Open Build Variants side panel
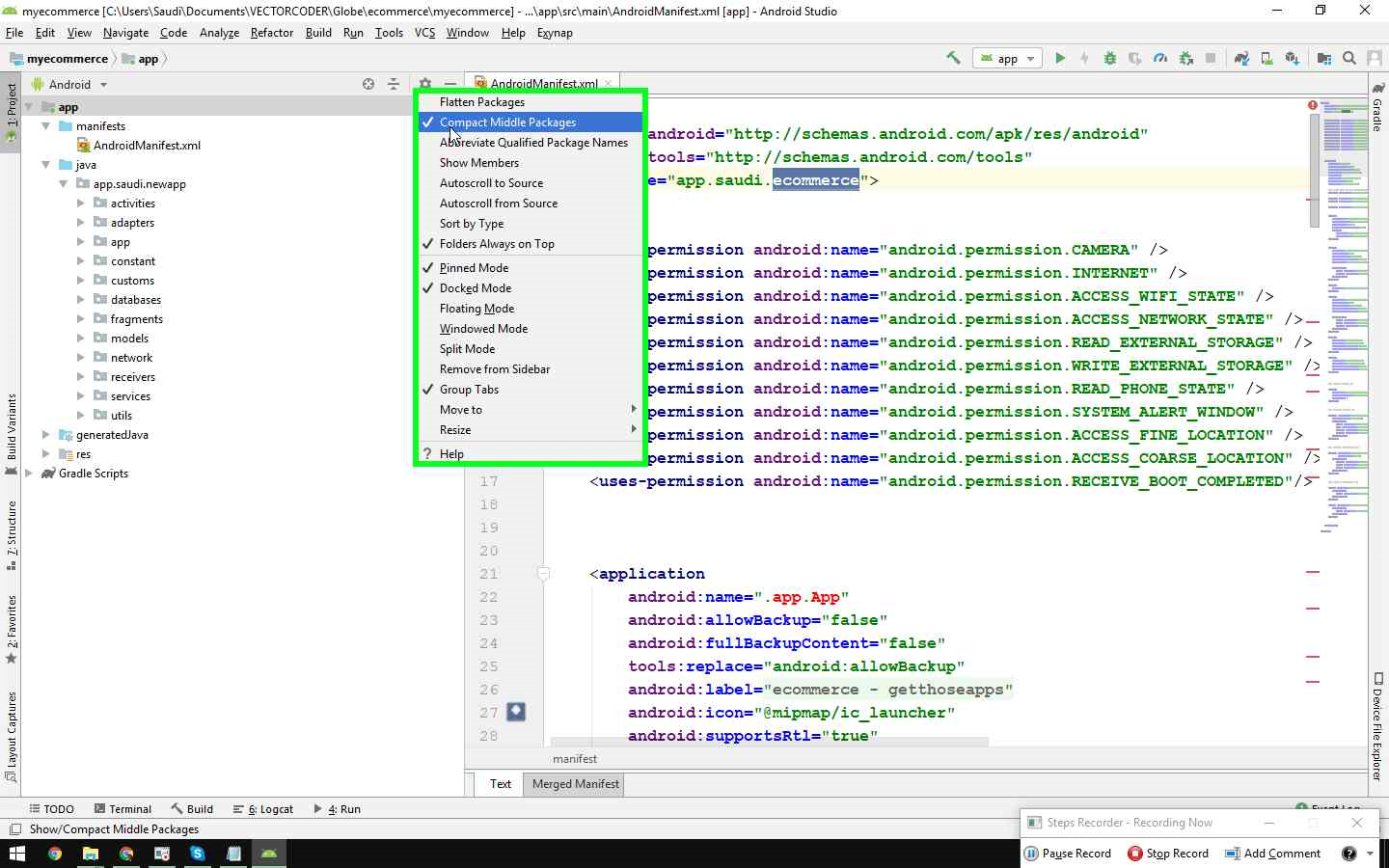Image resolution: width=1389 pixels, height=868 pixels. tap(12, 434)
